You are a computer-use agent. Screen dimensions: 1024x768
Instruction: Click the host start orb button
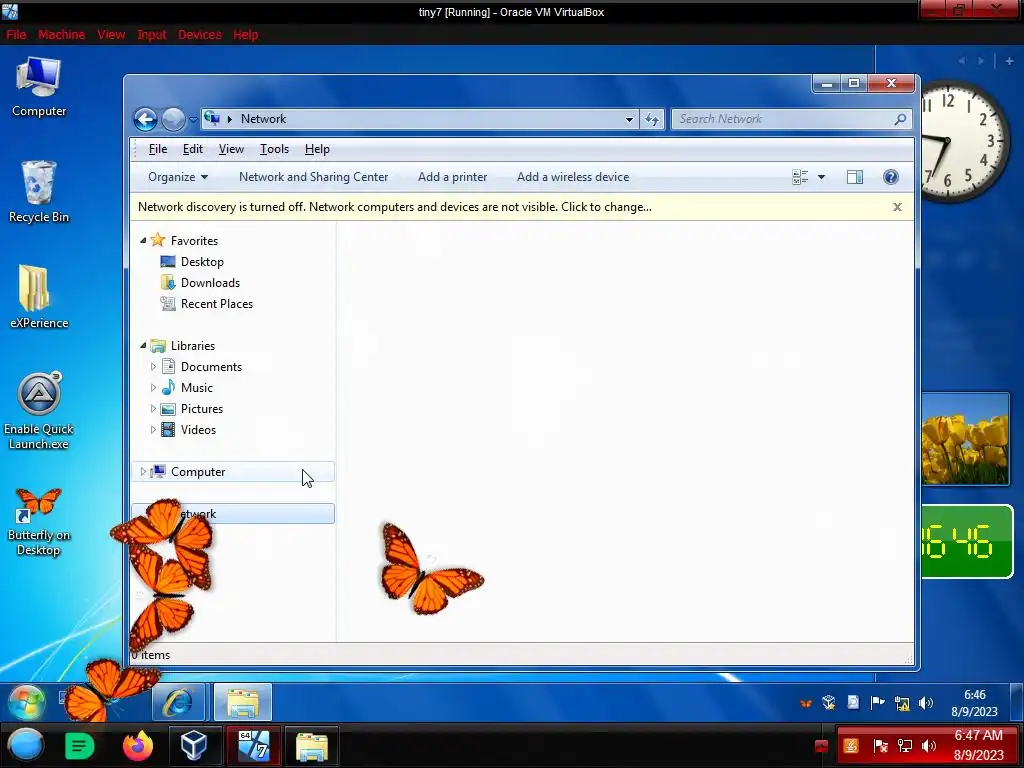click(x=25, y=745)
